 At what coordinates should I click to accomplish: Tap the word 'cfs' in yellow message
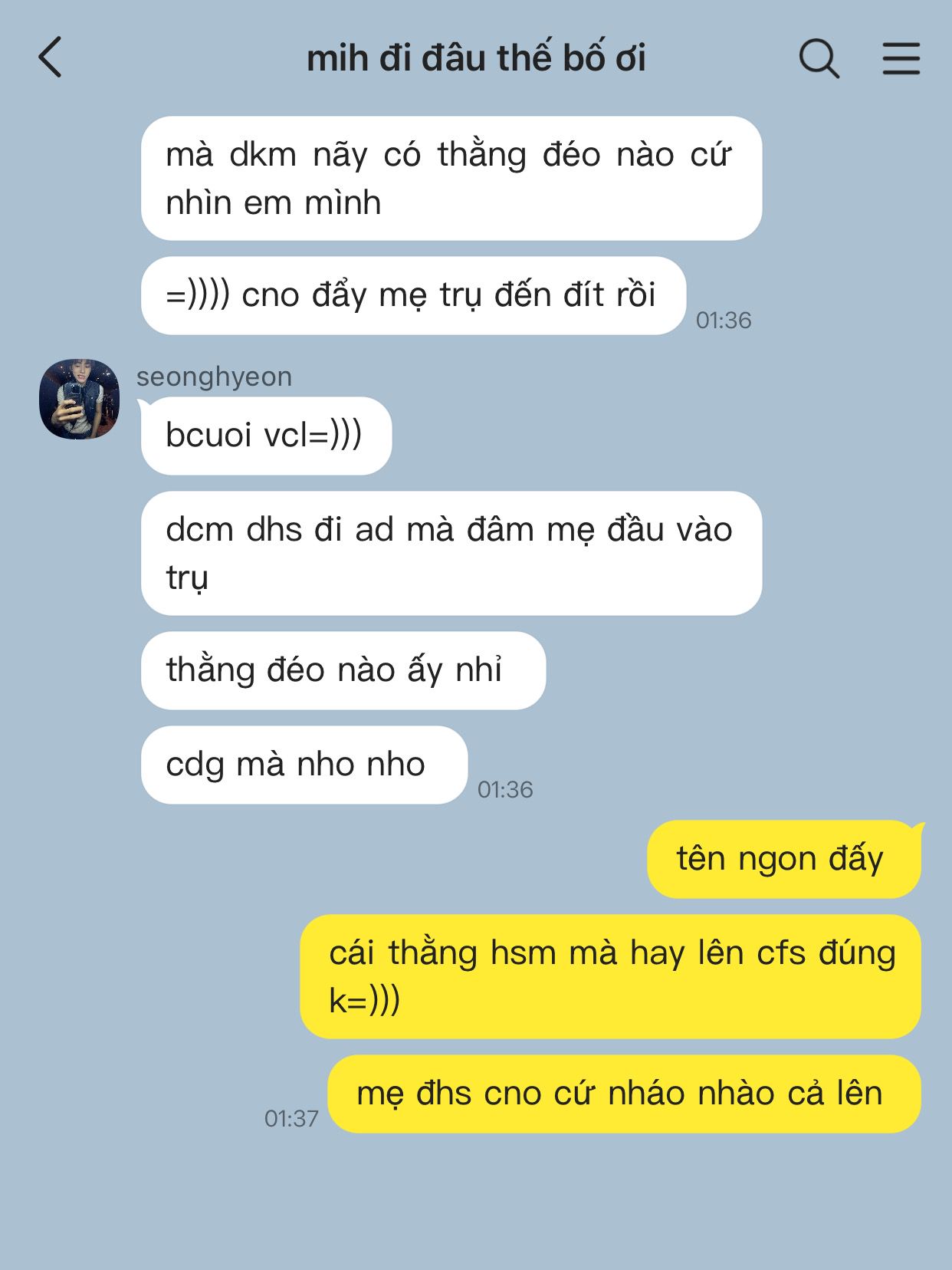click(x=781, y=953)
